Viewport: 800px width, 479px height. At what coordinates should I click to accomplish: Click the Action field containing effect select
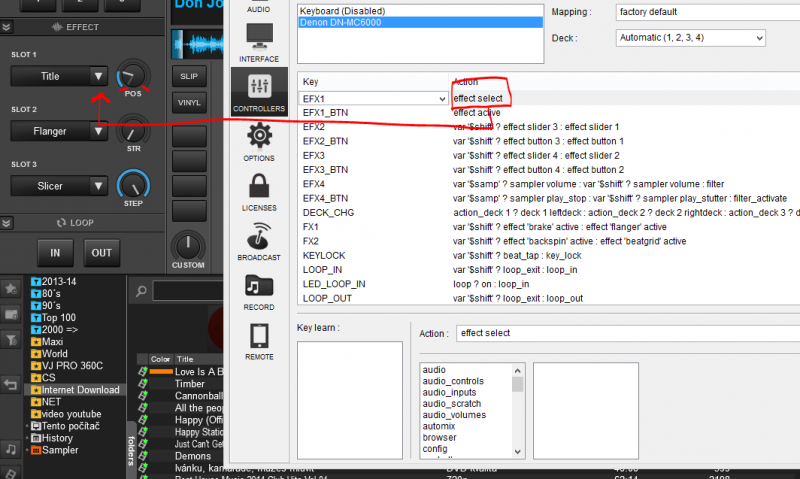[x=628, y=333]
